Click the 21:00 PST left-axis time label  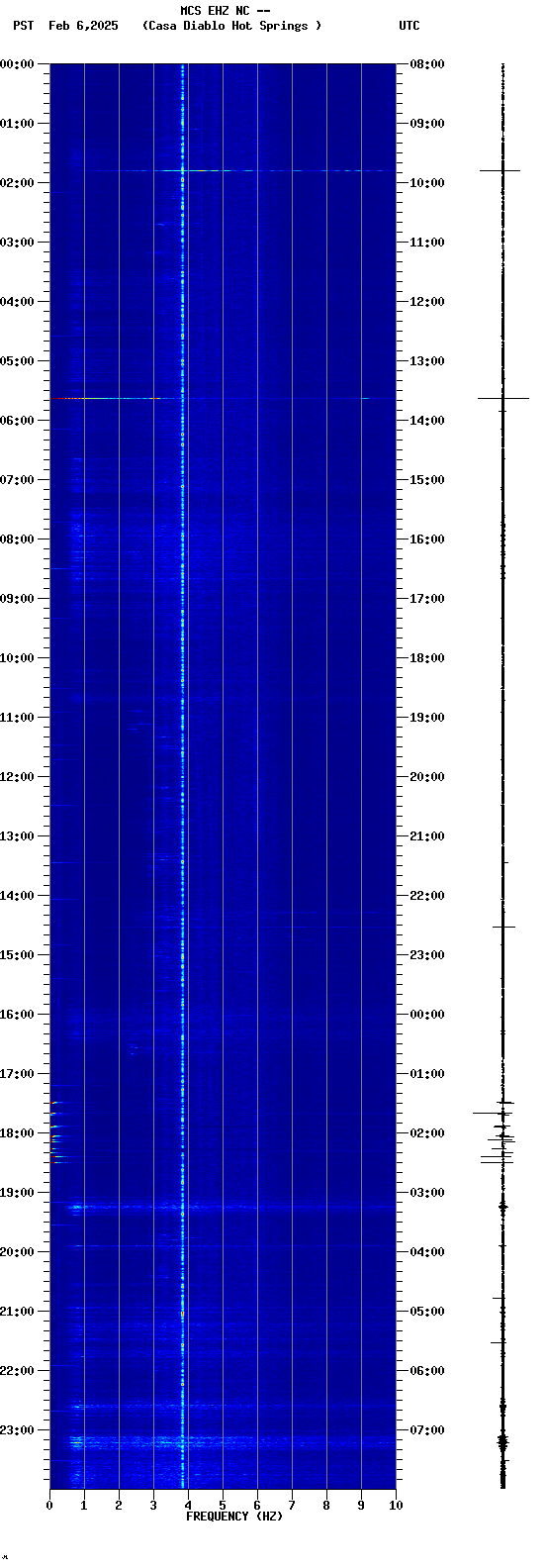18,1312
